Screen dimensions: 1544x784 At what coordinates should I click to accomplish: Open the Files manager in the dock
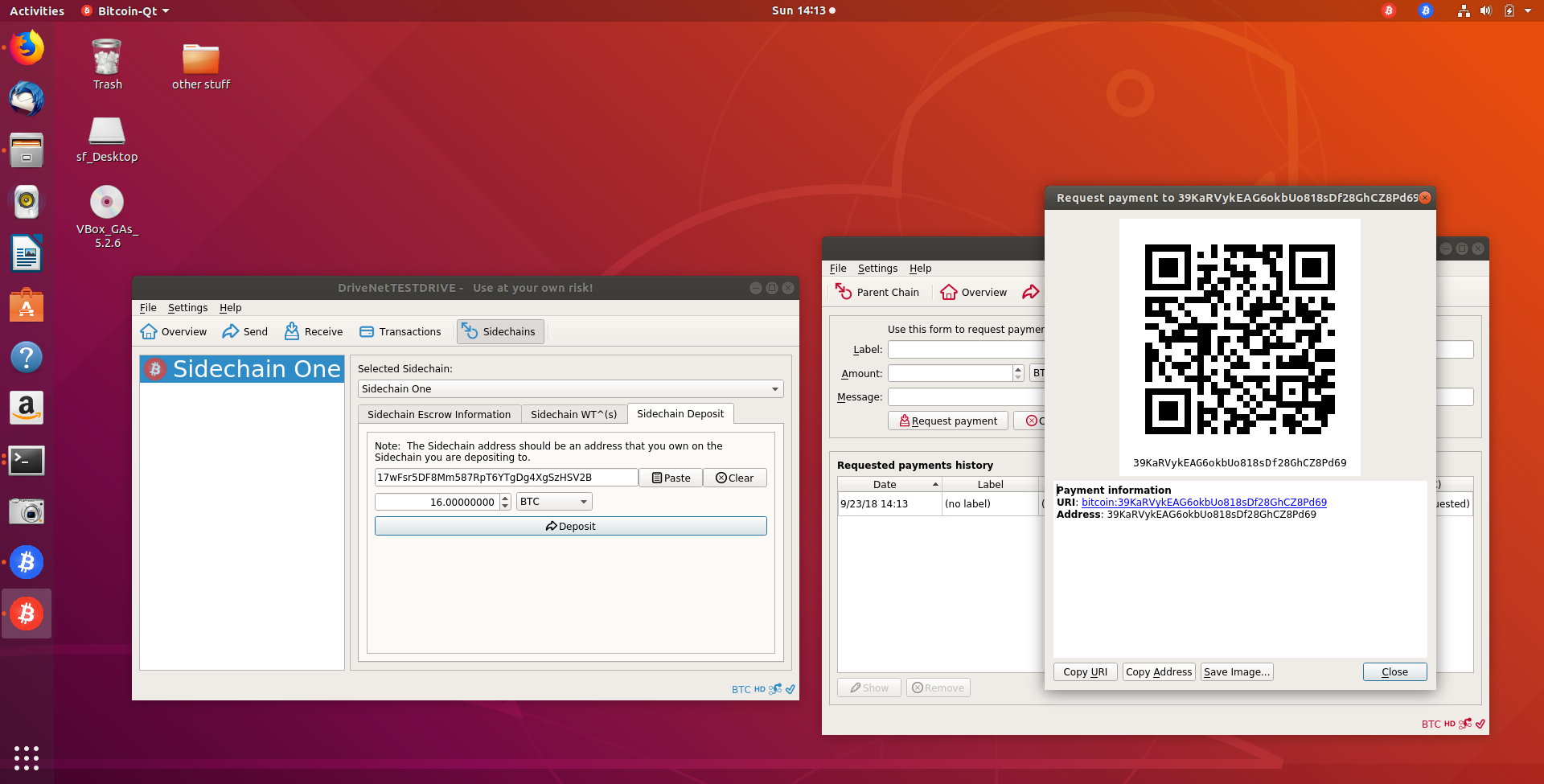[x=27, y=150]
